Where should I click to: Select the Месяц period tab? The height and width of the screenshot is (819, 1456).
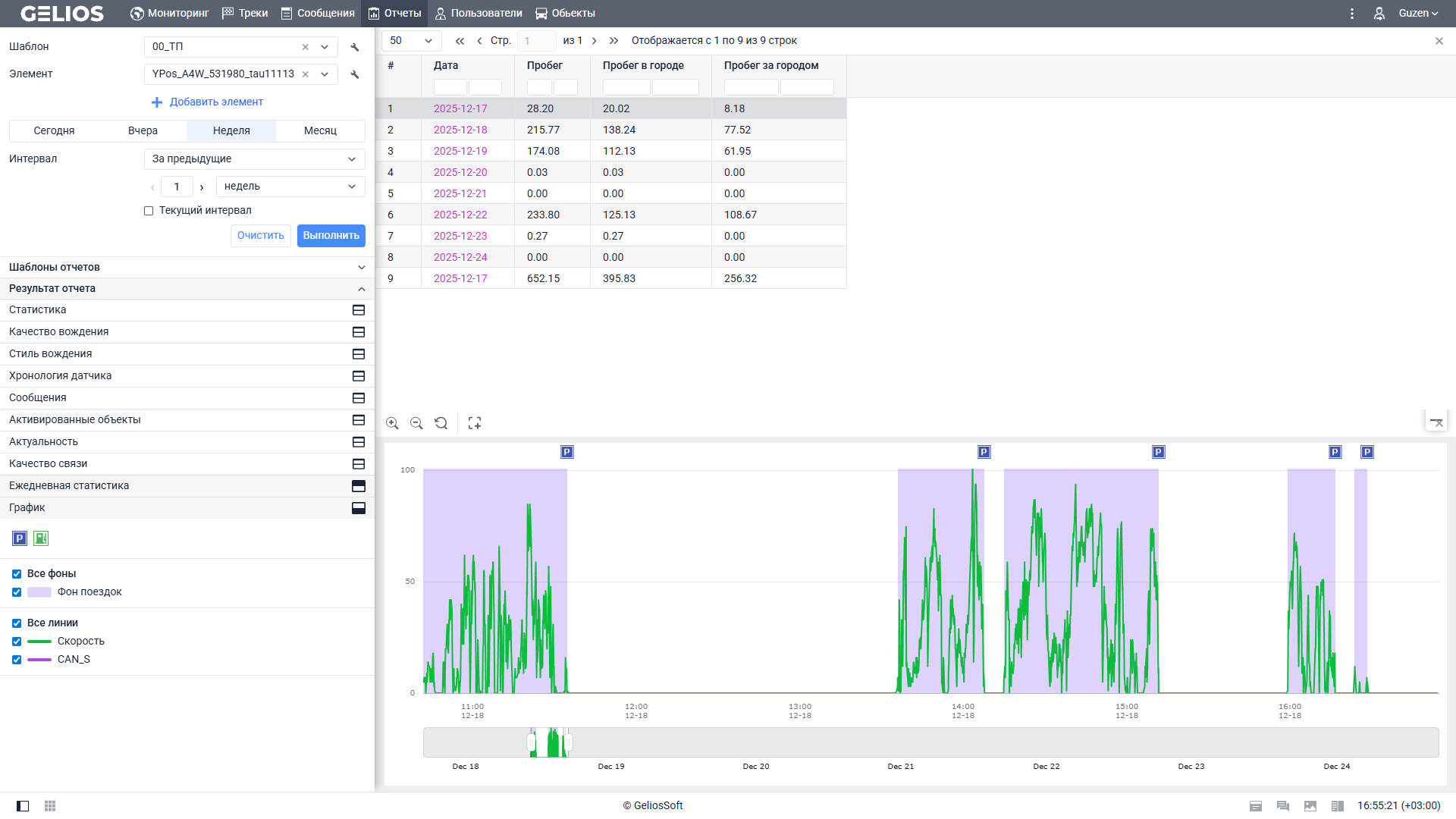point(320,130)
